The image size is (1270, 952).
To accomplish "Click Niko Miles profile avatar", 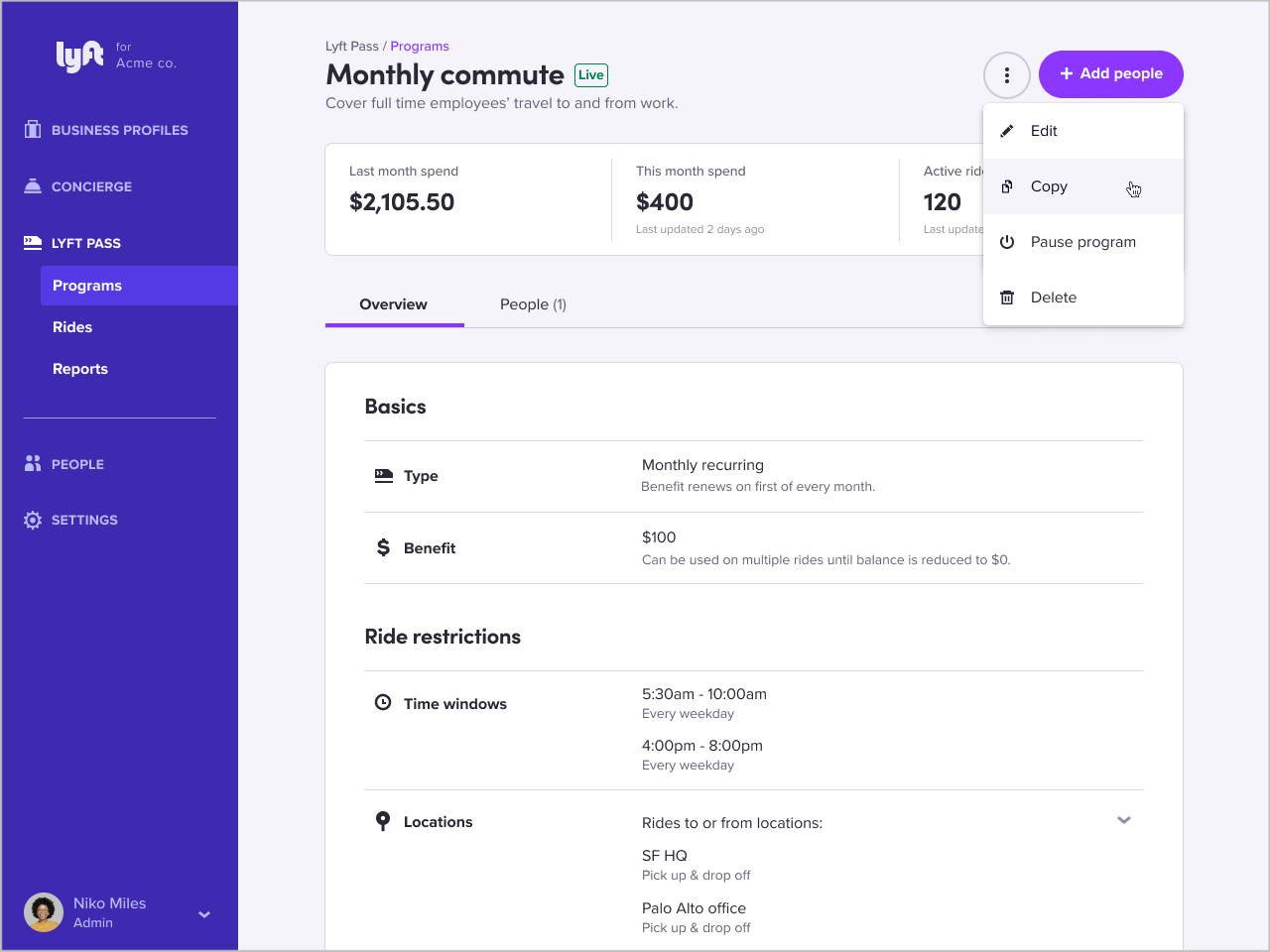I will pyautogui.click(x=44, y=912).
